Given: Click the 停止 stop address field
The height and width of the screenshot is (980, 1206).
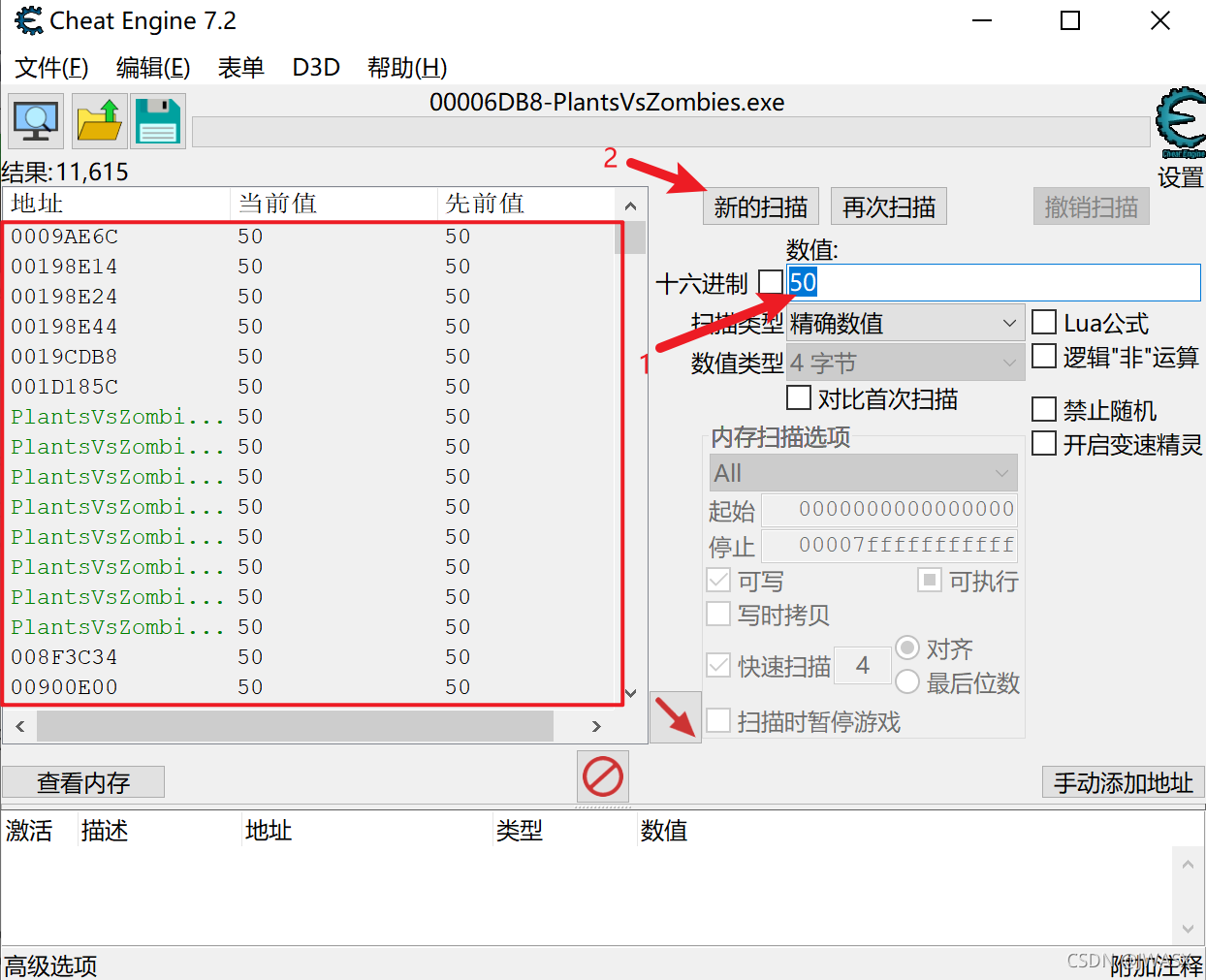Looking at the screenshot, I should 890,546.
